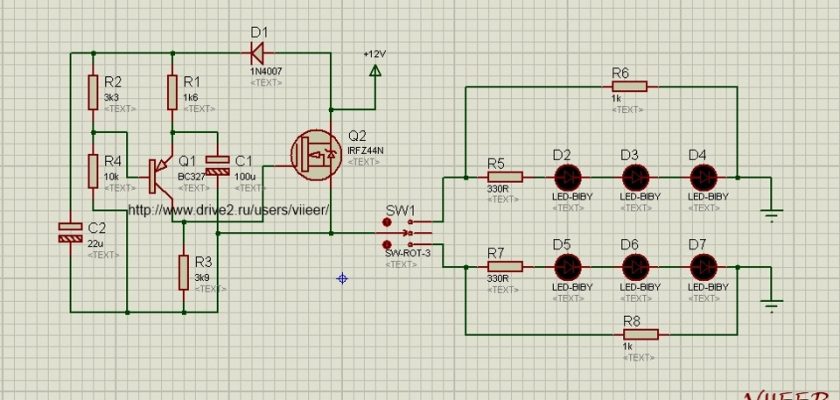Viewport: 840px width, 400px height.
Task: Select the D4 LED symbol
Action: coord(705,176)
